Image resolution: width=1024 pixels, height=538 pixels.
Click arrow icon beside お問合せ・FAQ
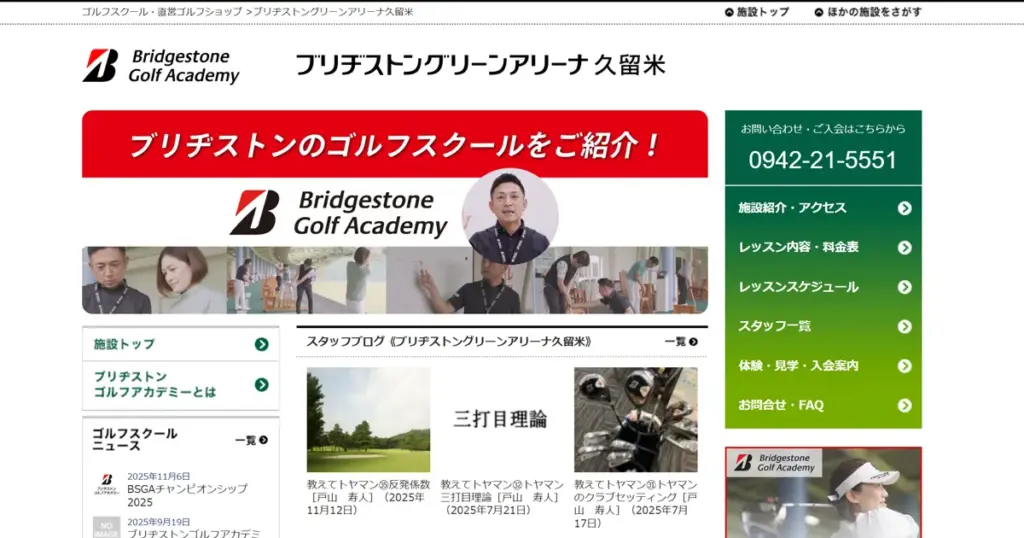(904, 405)
